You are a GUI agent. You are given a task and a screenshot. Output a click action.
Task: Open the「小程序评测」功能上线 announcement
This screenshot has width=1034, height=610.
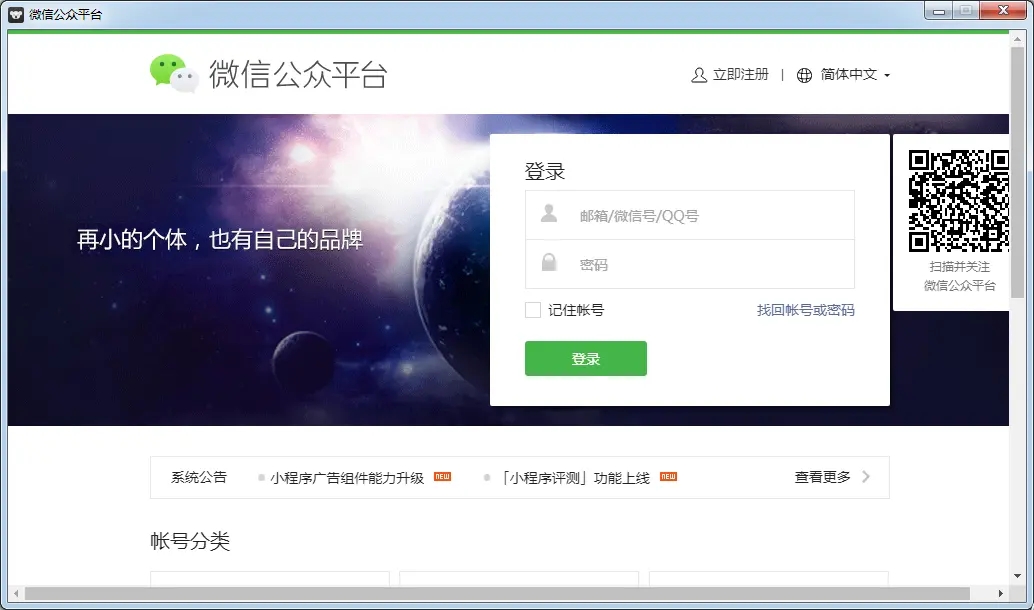pyautogui.click(x=575, y=477)
